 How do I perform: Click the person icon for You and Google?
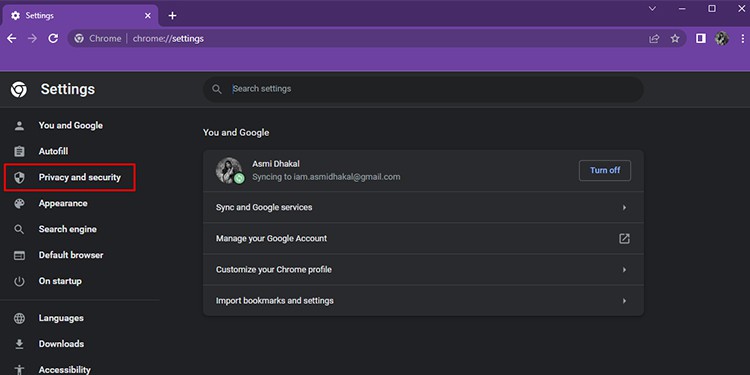[19, 126]
